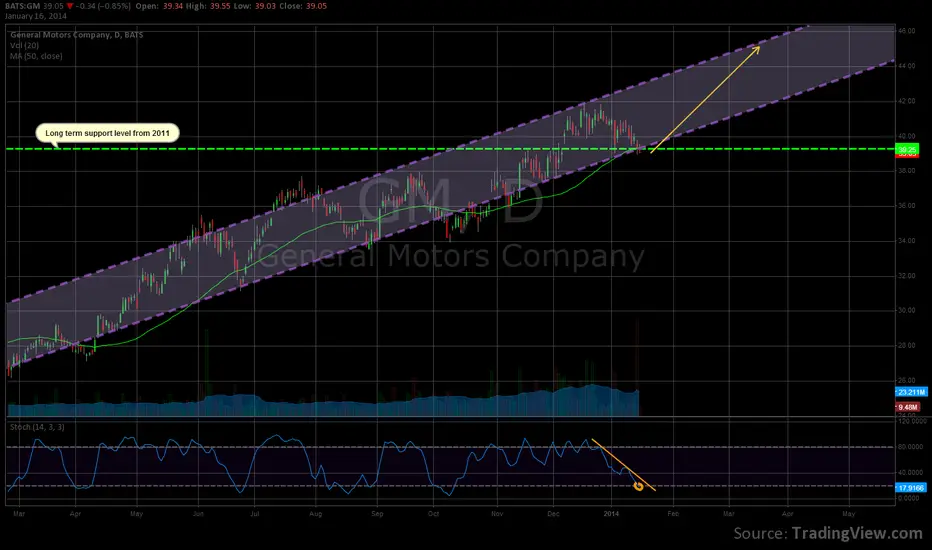Click the BATS:GM ticker symbol
Screen dimensions: 932x550
pyautogui.click(x=23, y=6)
